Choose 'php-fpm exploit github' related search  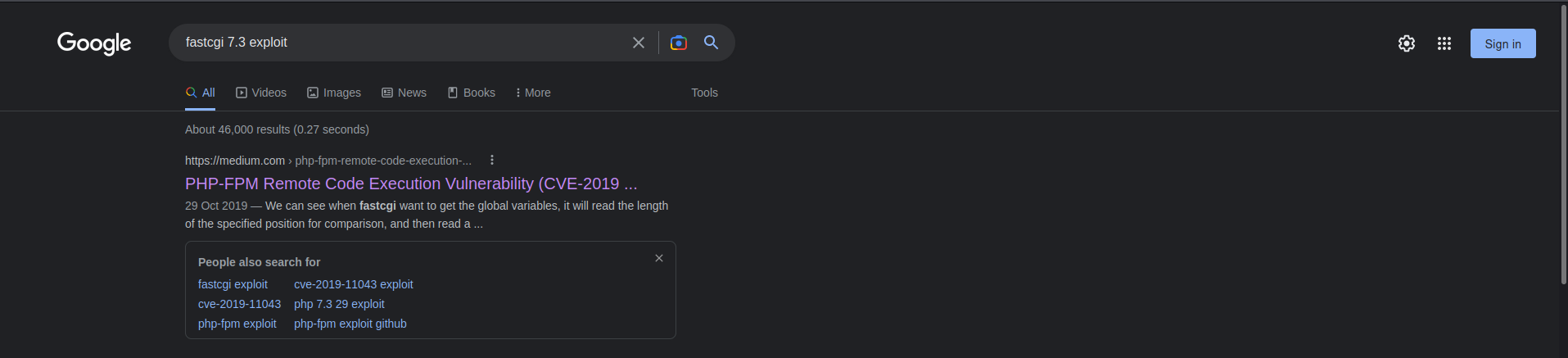(x=350, y=324)
